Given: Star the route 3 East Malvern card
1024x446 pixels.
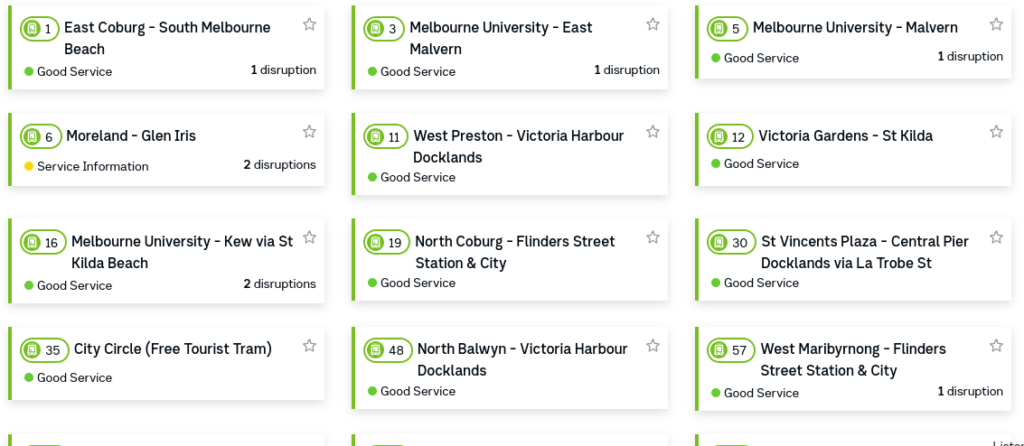Looking at the screenshot, I should [653, 24].
